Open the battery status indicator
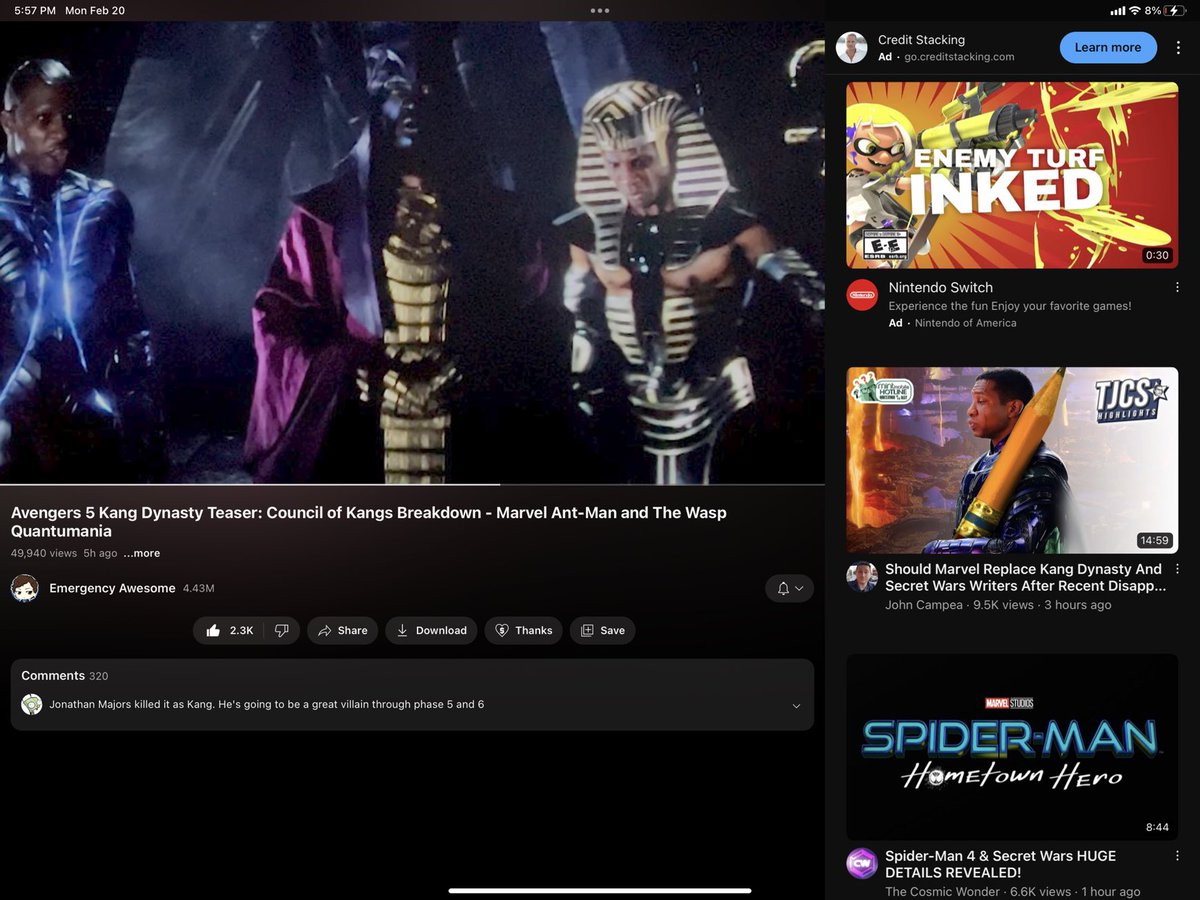This screenshot has width=1200, height=900. tap(1175, 10)
